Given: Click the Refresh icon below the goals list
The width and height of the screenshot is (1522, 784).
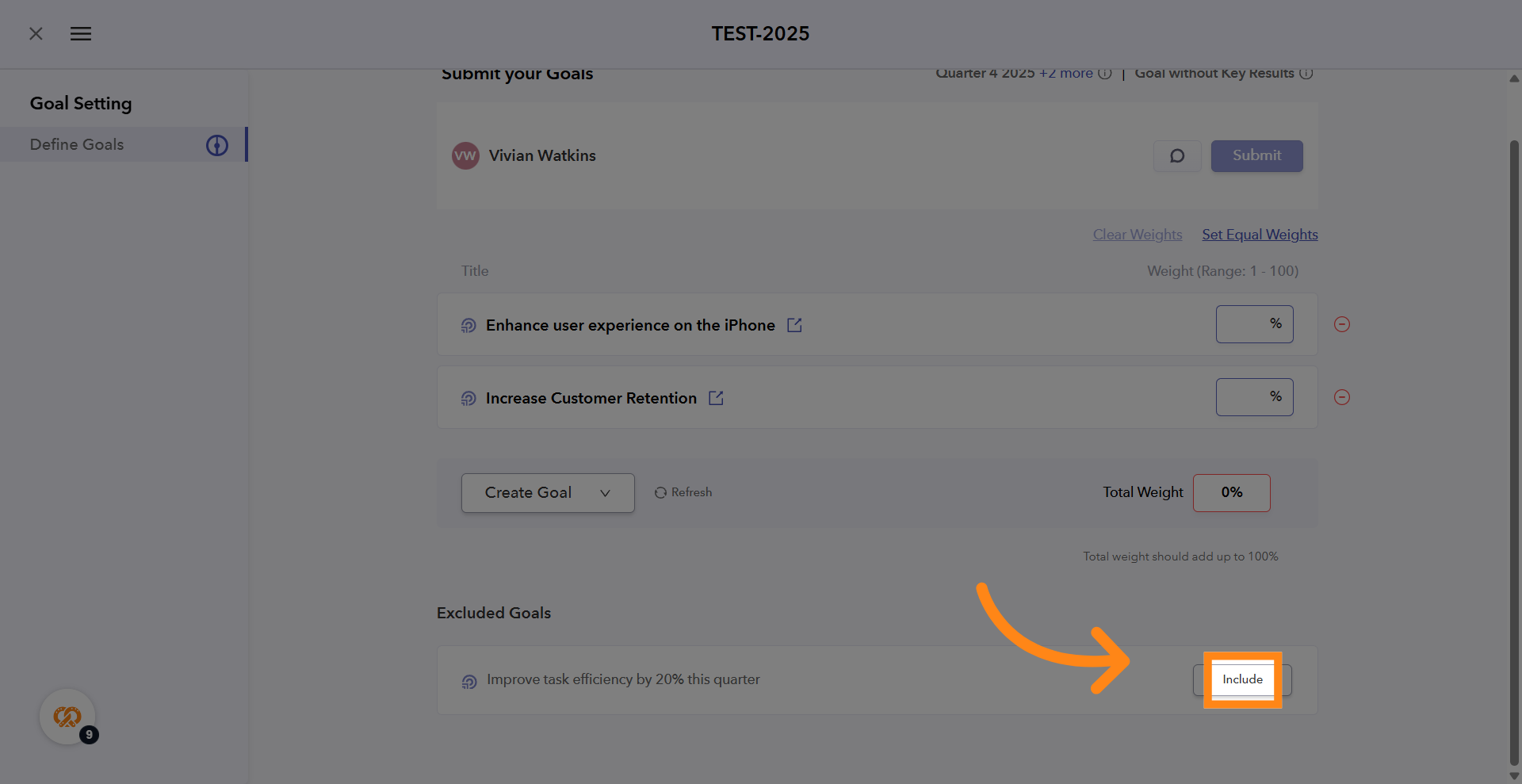Looking at the screenshot, I should tap(661, 492).
